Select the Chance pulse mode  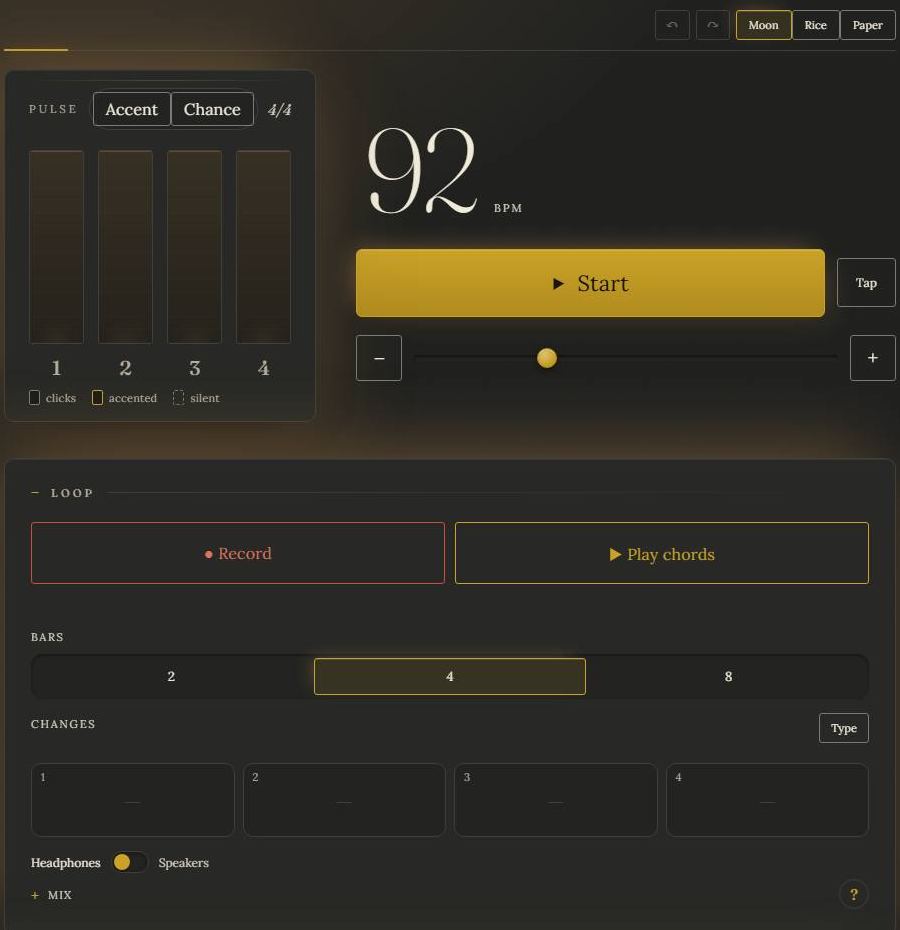click(x=212, y=109)
